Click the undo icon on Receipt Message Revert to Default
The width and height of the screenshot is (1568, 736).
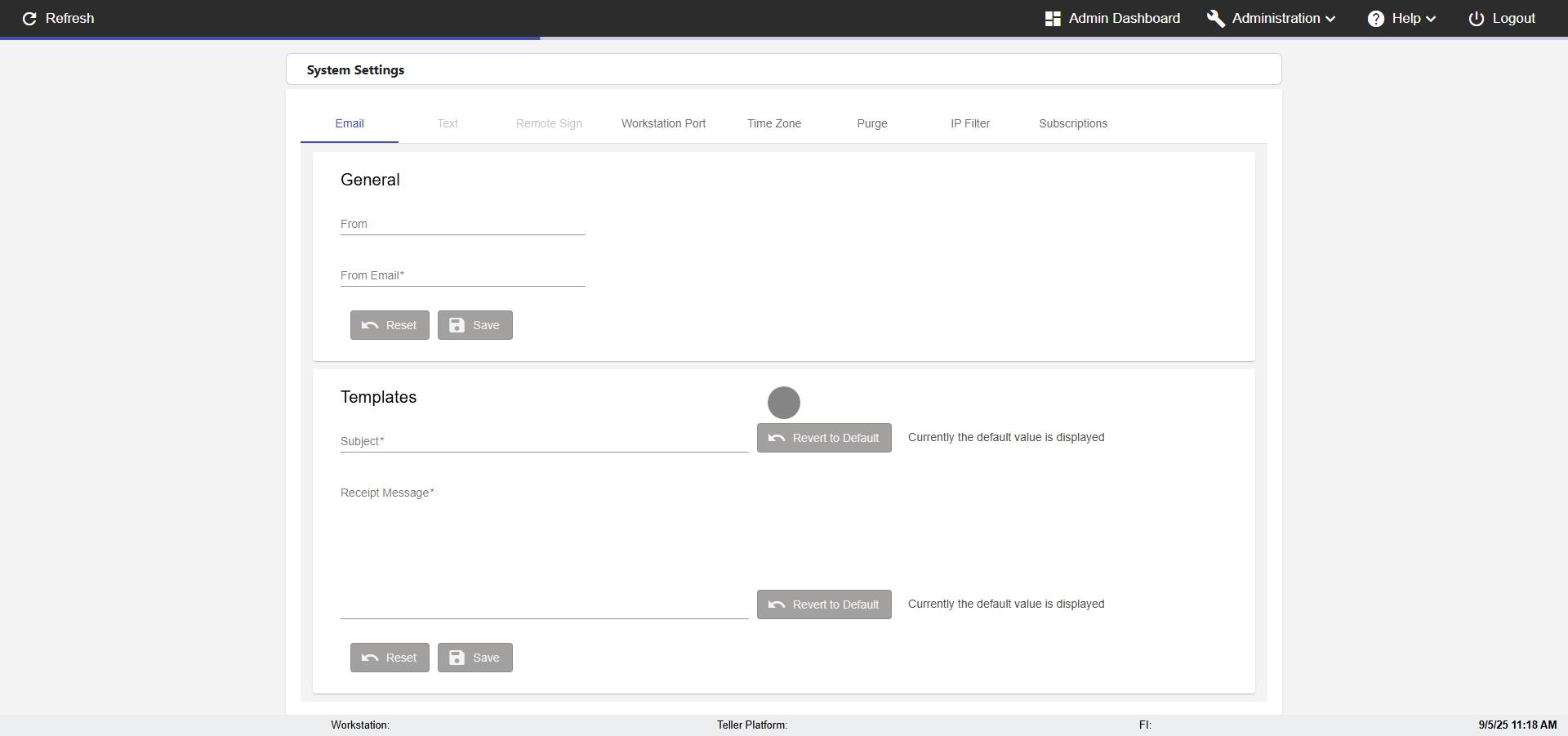click(x=777, y=604)
